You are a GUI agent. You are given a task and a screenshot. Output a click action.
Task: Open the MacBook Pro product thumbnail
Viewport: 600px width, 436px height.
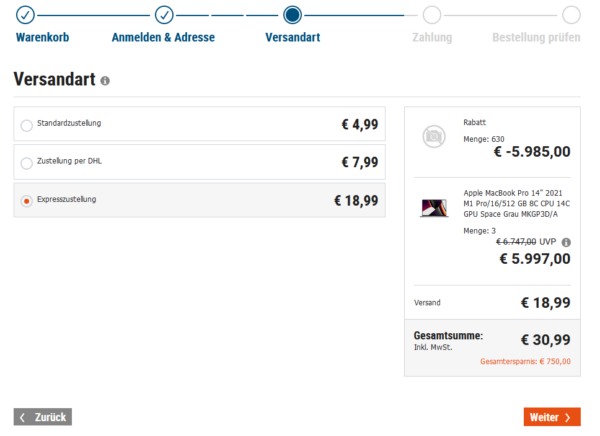434,209
